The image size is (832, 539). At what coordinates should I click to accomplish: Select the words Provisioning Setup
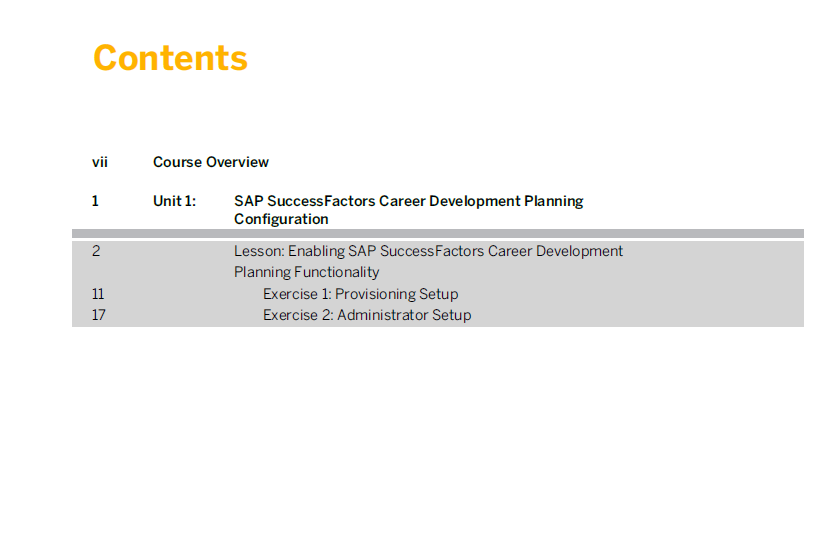tap(396, 294)
